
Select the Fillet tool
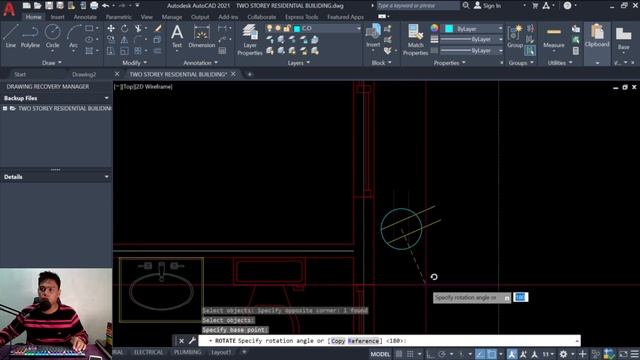pyautogui.click(x=138, y=40)
